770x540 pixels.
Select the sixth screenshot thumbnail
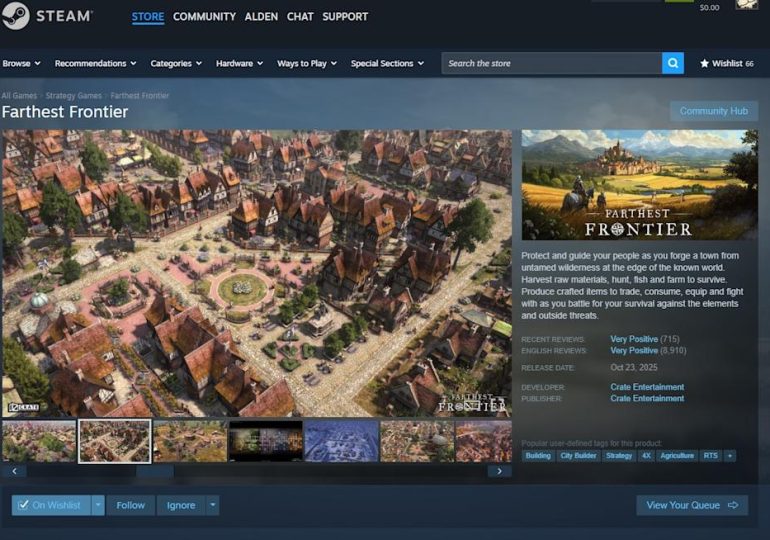point(417,441)
